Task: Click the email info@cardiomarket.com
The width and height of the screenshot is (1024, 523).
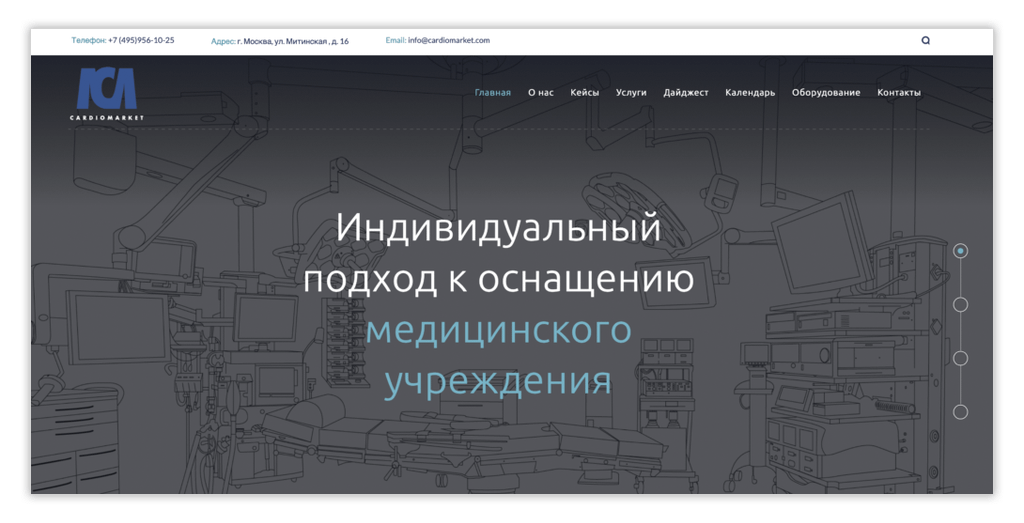Action: click(x=449, y=40)
